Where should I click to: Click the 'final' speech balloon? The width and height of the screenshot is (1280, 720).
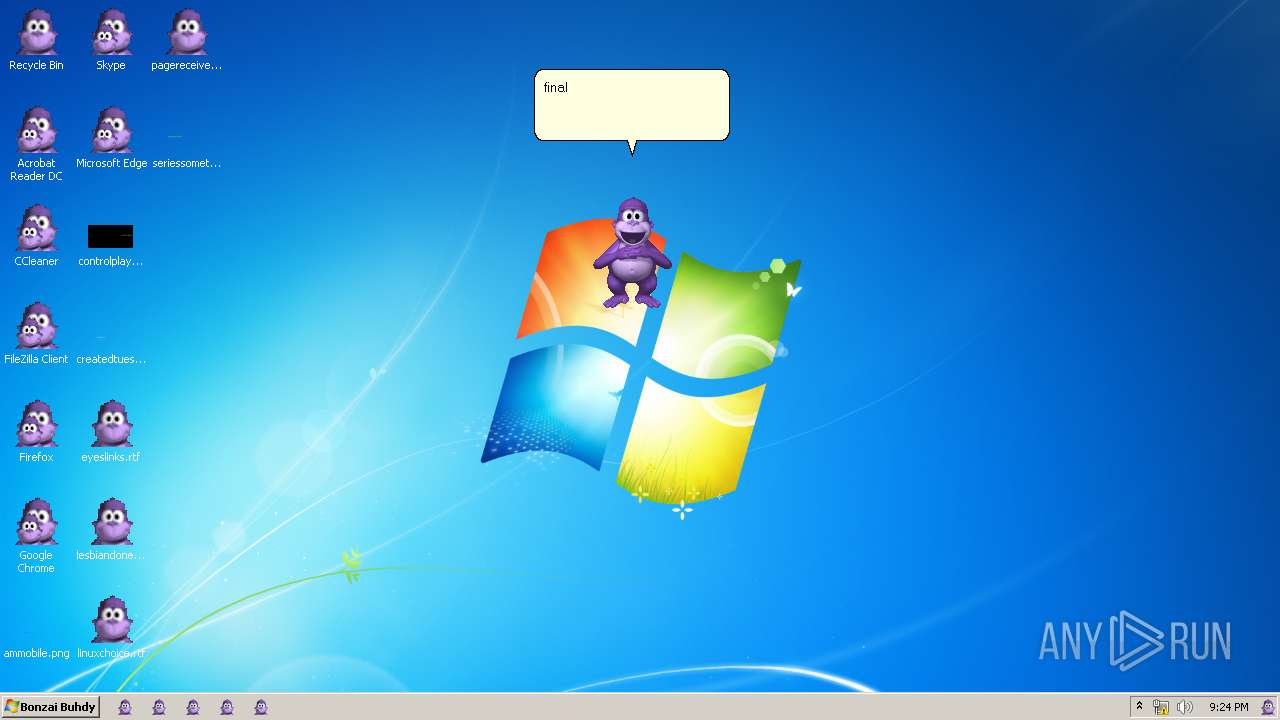click(x=632, y=105)
